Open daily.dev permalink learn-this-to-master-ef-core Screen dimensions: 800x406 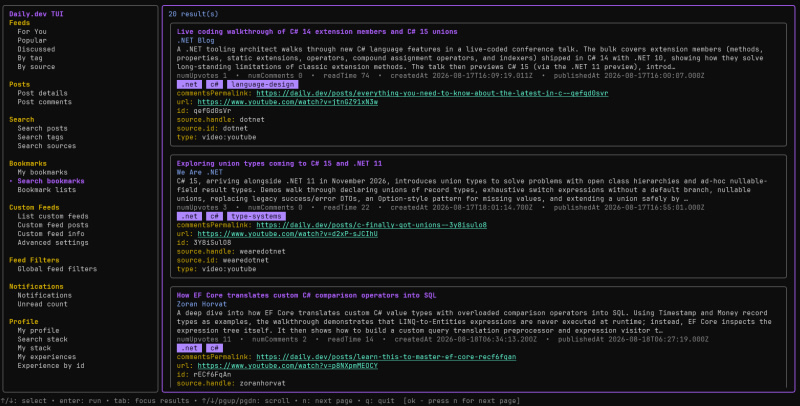coord(386,357)
